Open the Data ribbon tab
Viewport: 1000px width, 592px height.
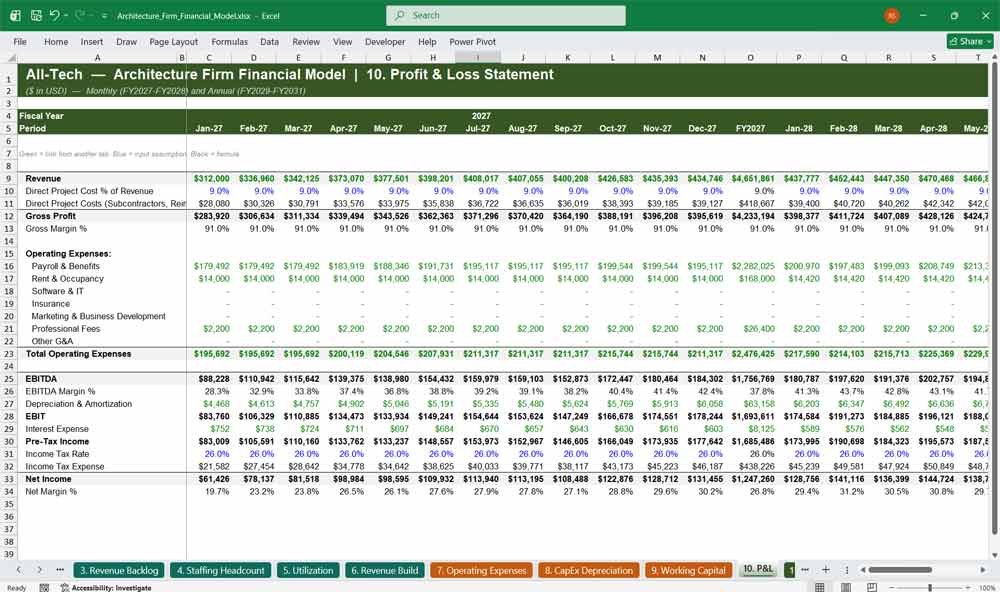click(x=269, y=41)
